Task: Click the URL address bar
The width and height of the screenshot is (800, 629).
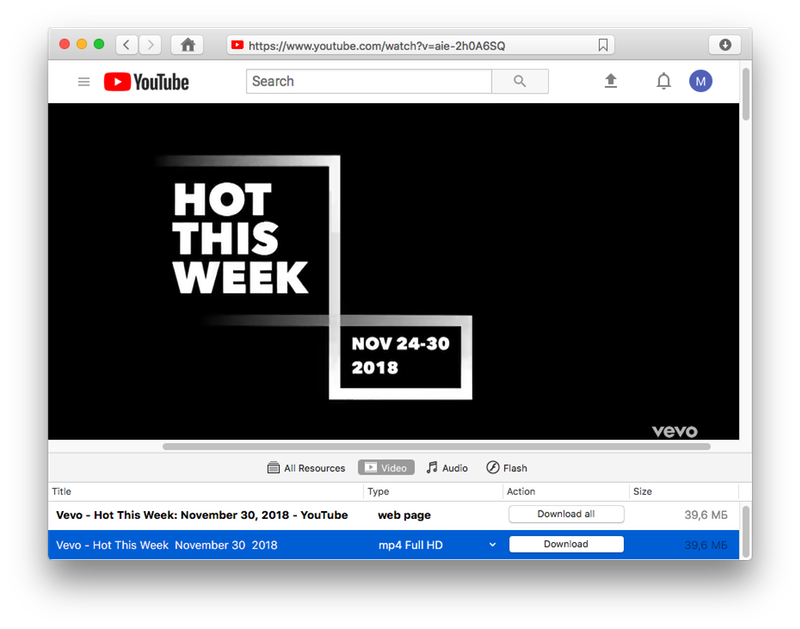Action: tap(420, 45)
